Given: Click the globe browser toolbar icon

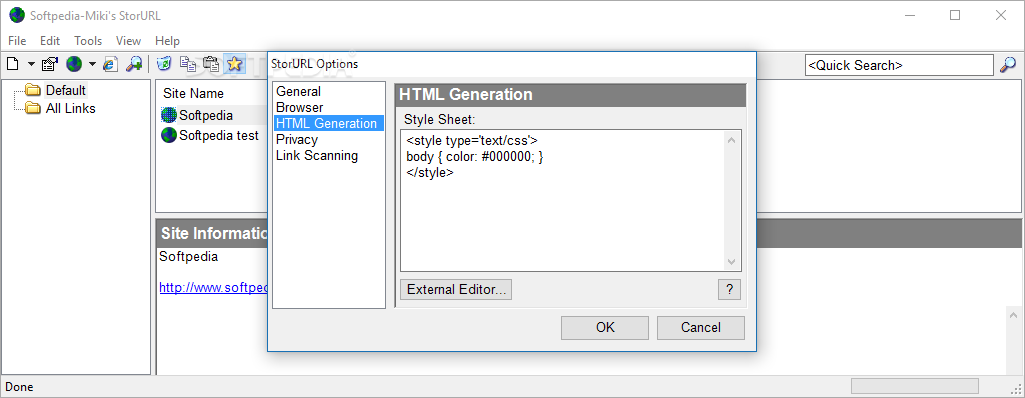Looking at the screenshot, I should (74, 64).
